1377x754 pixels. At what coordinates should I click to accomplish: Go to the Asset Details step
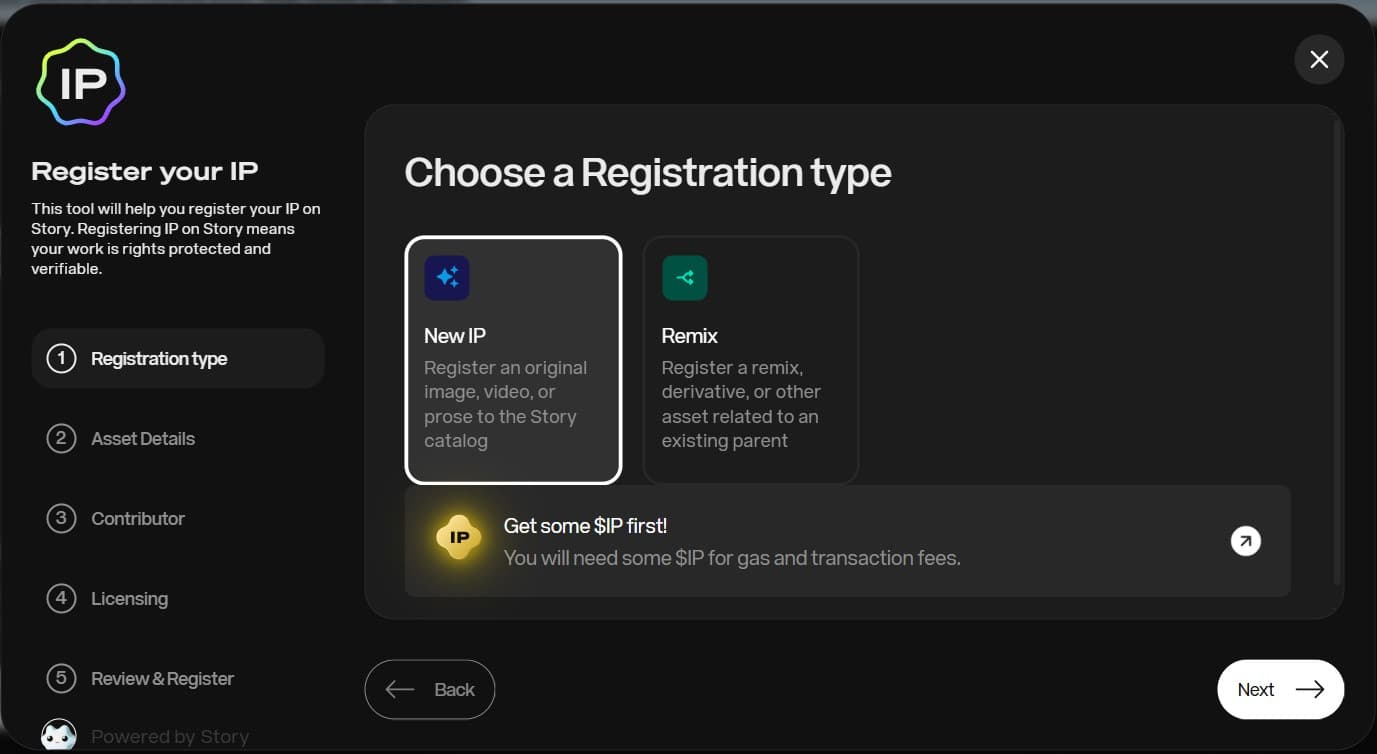[143, 438]
